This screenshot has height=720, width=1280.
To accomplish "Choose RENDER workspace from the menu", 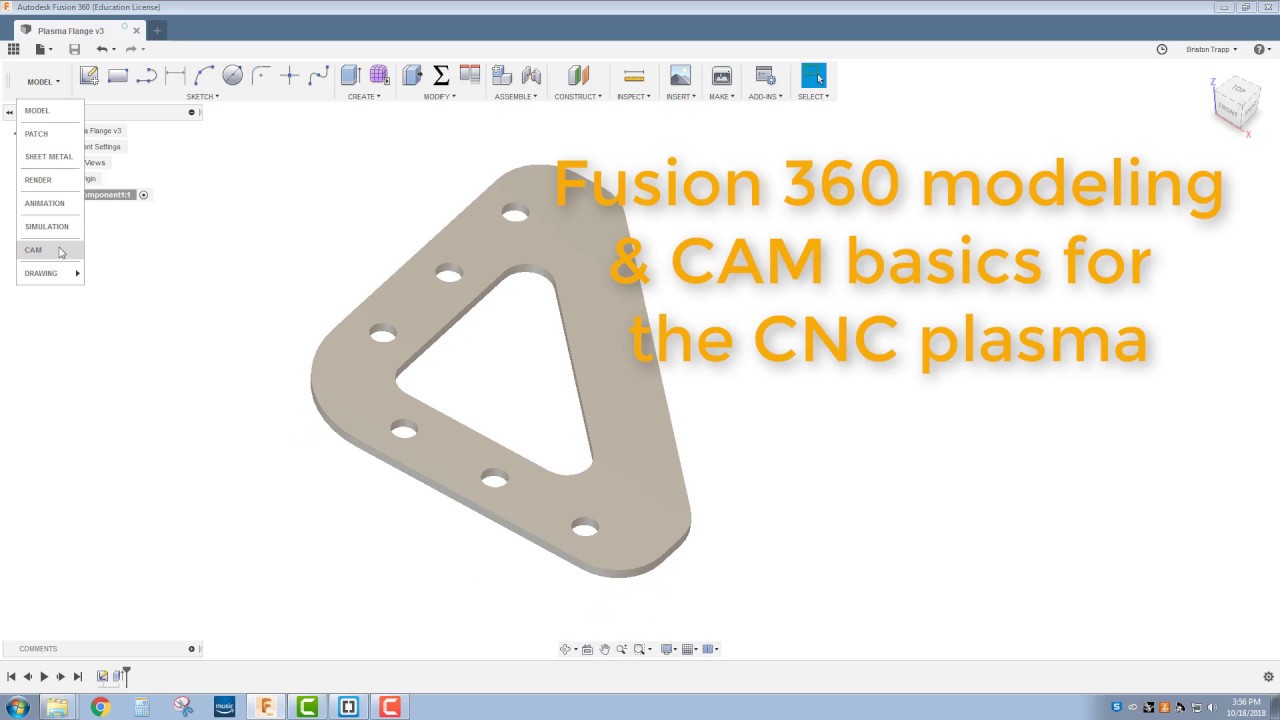I will click(x=50, y=180).
